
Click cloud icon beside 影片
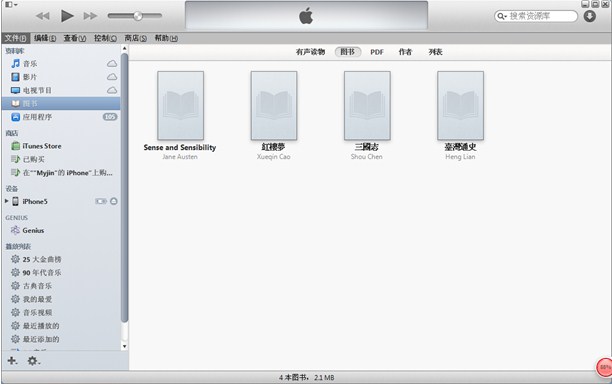point(112,77)
